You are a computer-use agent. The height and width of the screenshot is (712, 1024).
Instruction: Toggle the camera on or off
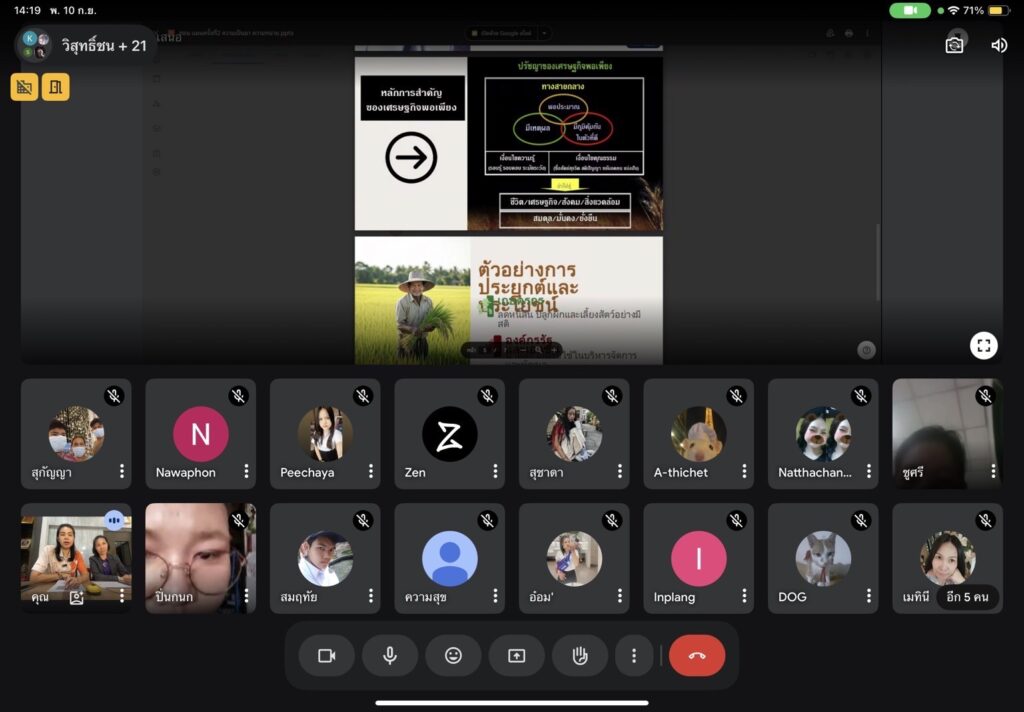326,656
